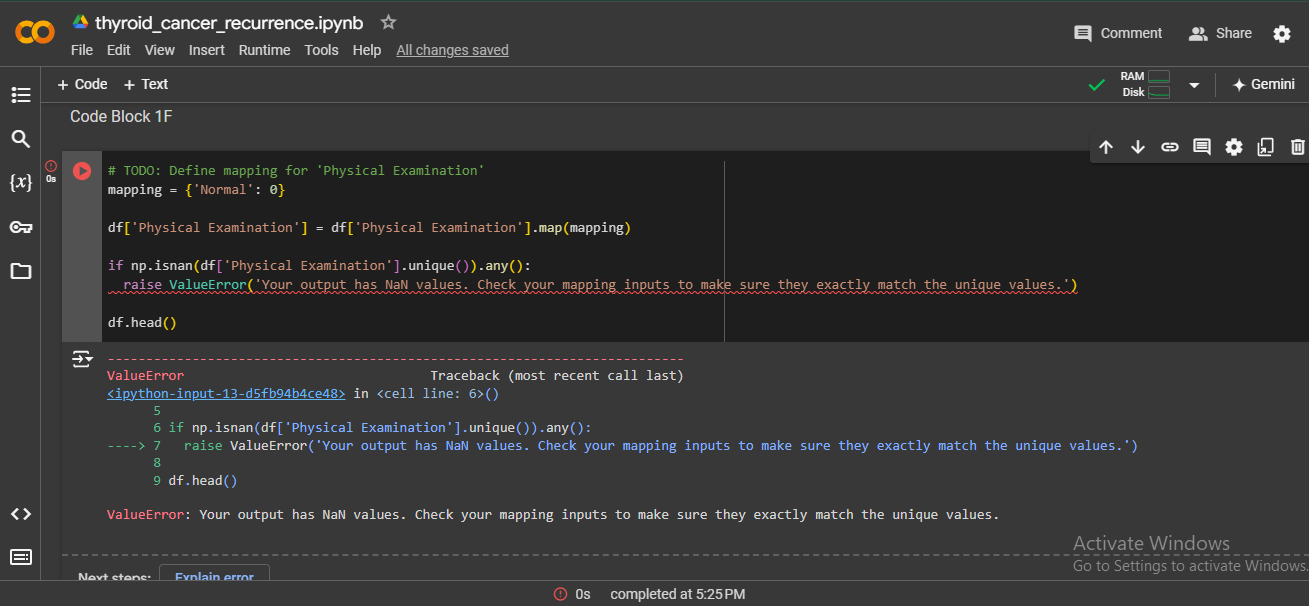Click the notebook title thyroid_cancer_recurrence.ipynb
Screen dimensions: 1309x606
[229, 22]
